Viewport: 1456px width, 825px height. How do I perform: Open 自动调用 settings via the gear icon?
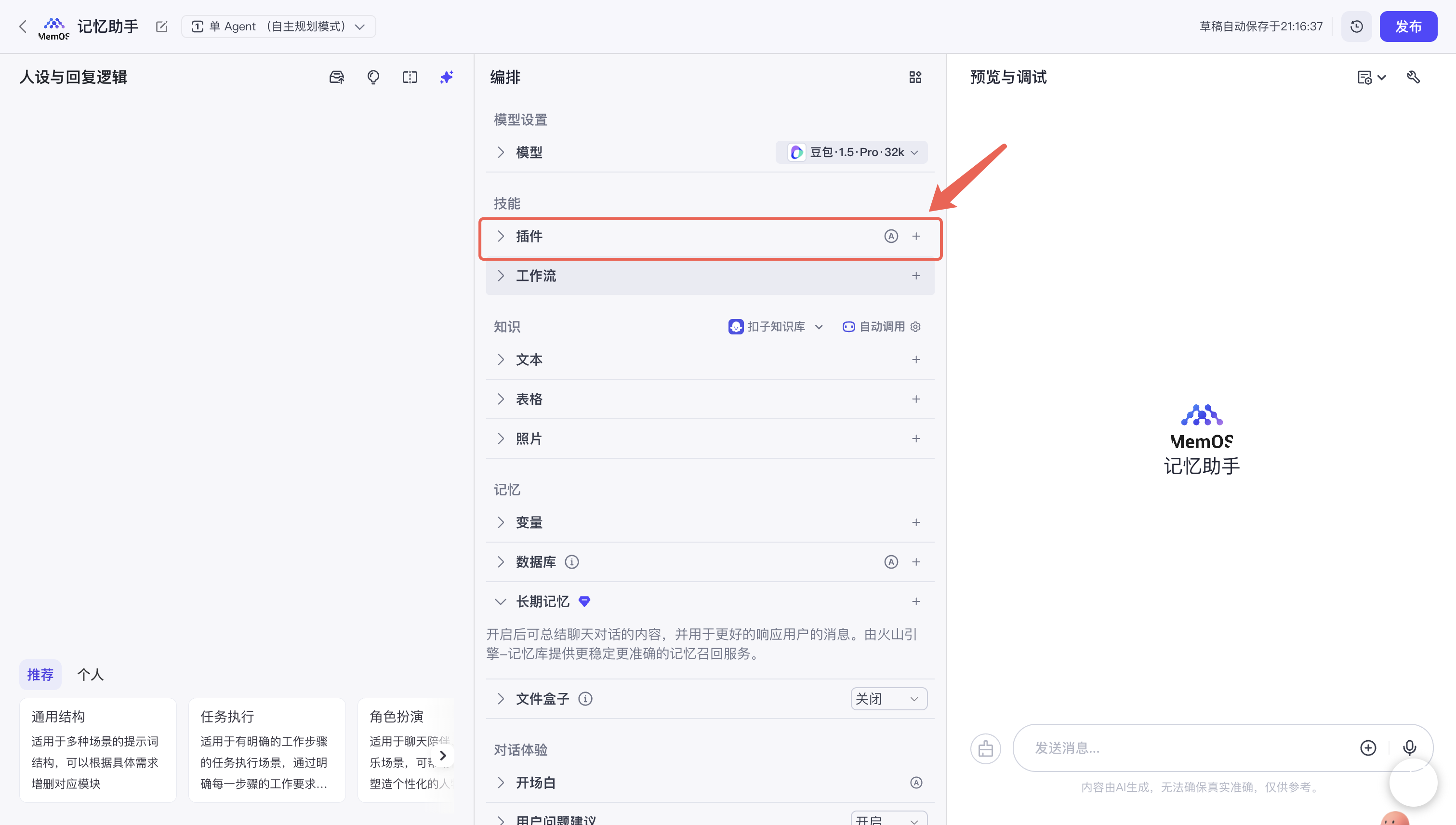coord(915,327)
